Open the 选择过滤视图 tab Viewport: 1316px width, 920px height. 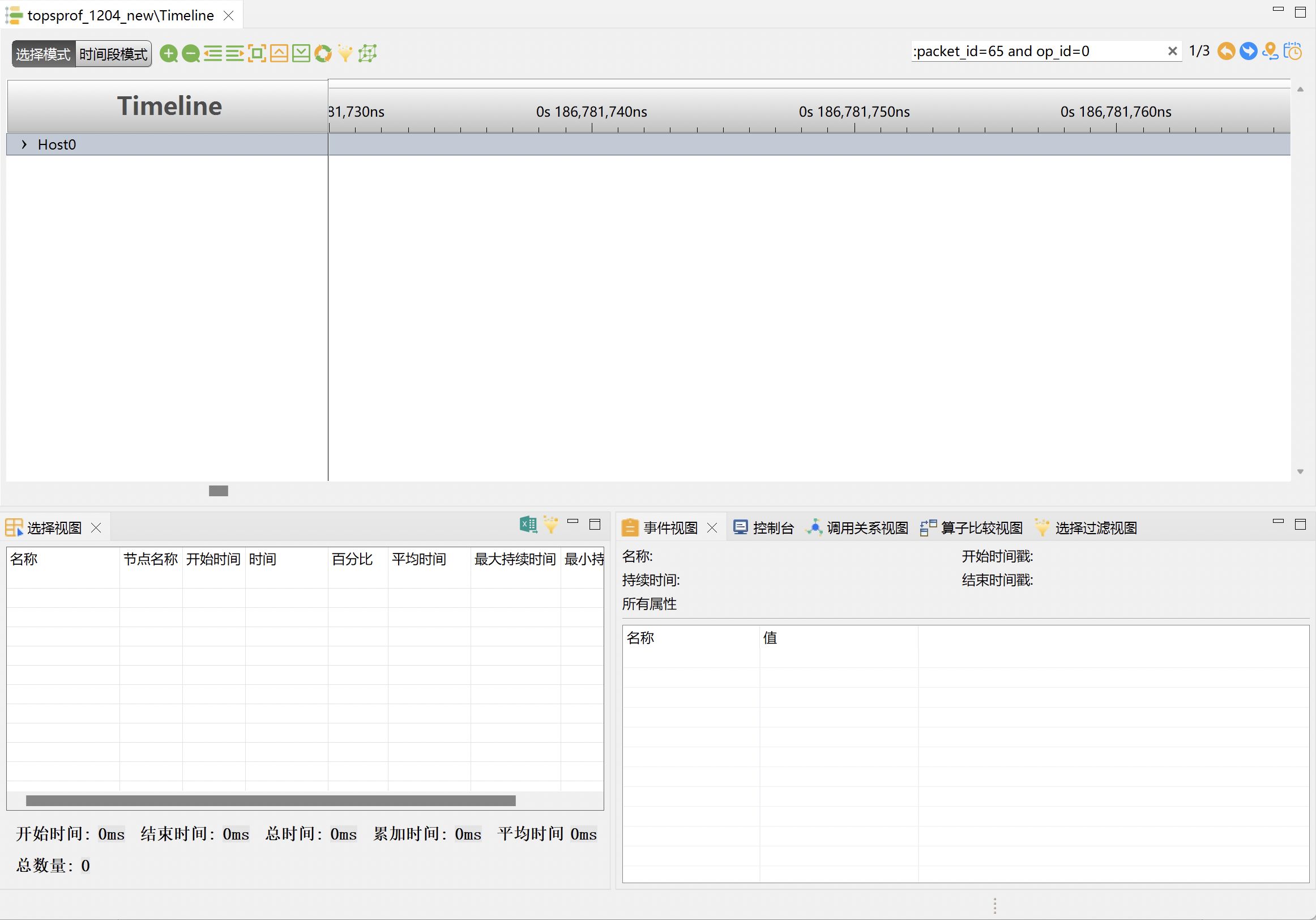coord(1086,527)
